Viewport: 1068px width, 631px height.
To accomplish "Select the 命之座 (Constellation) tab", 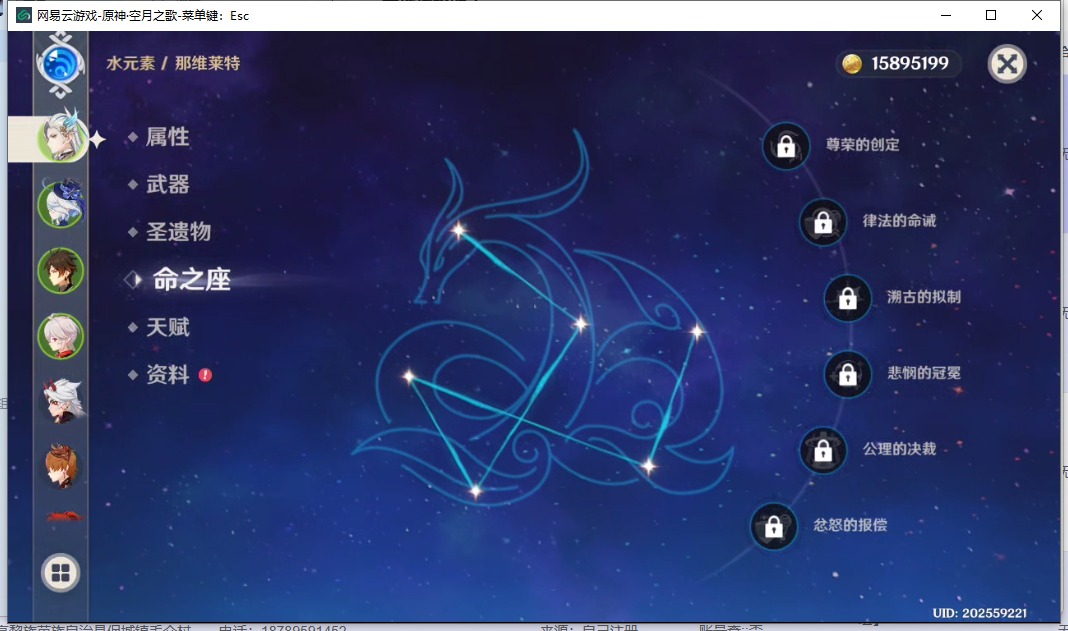I will coord(191,280).
